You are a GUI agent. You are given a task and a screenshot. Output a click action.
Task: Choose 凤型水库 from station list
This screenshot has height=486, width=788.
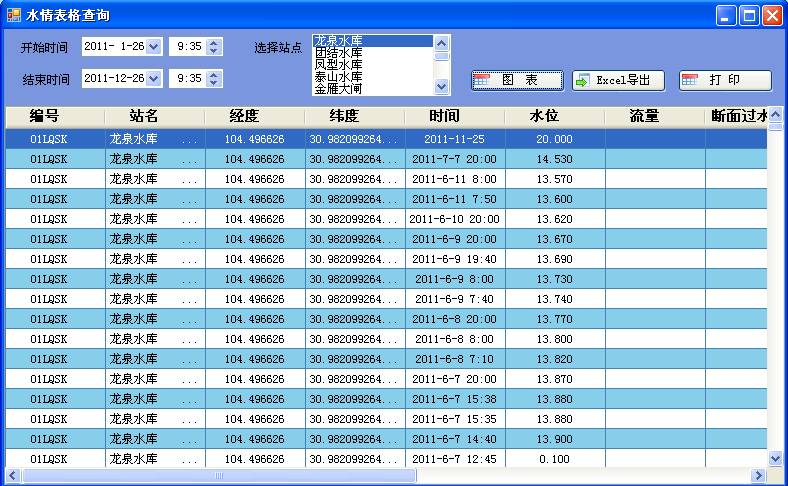point(370,65)
